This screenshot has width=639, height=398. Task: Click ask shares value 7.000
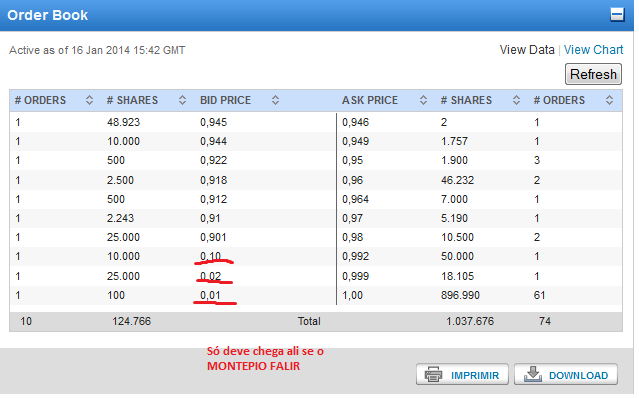click(x=454, y=199)
